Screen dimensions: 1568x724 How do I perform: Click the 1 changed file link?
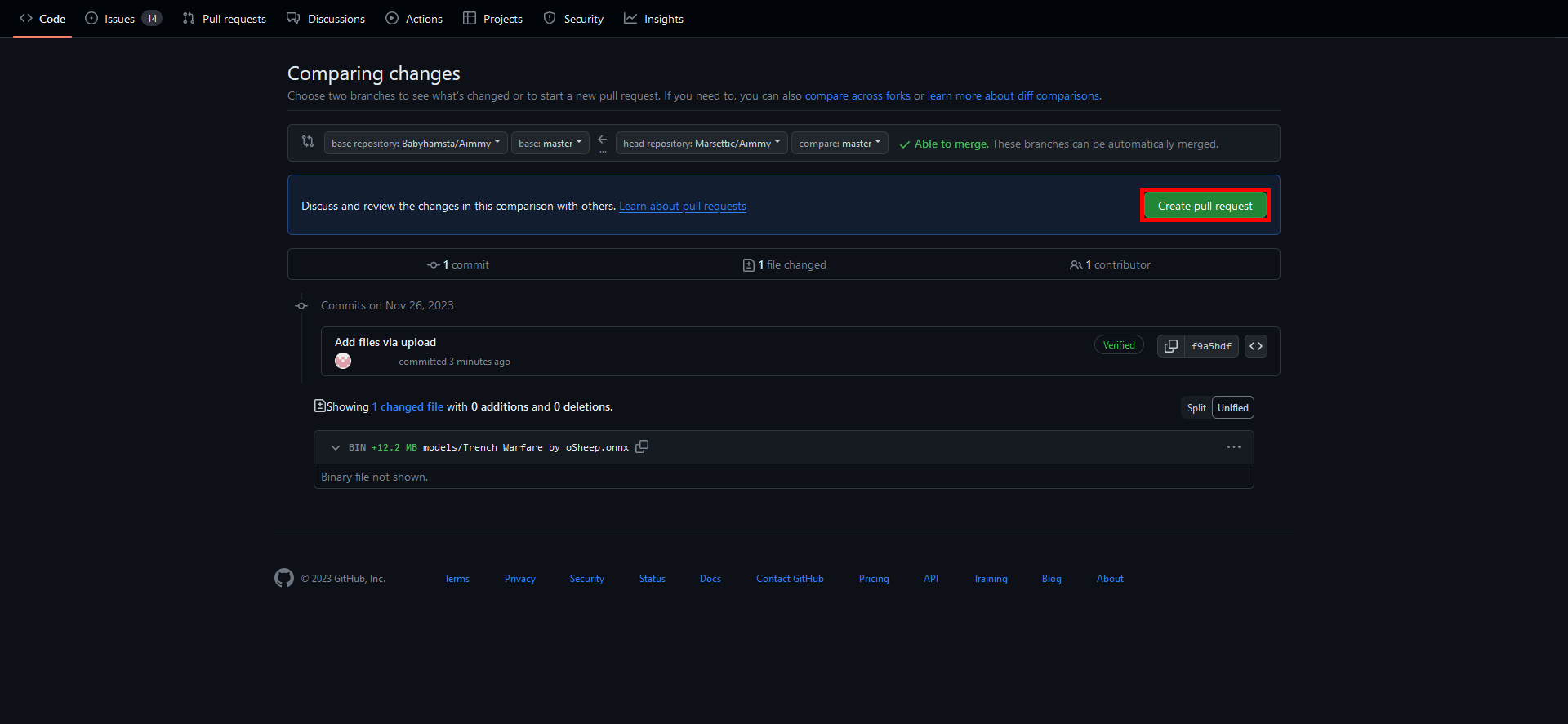(x=408, y=406)
